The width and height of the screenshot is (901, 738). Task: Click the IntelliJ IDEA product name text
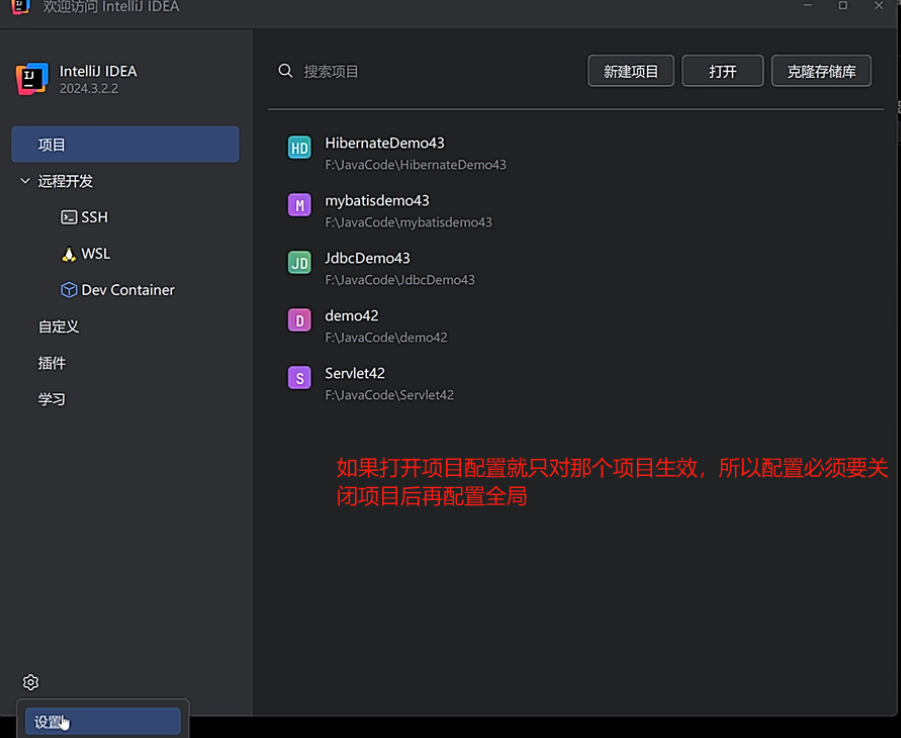click(98, 71)
